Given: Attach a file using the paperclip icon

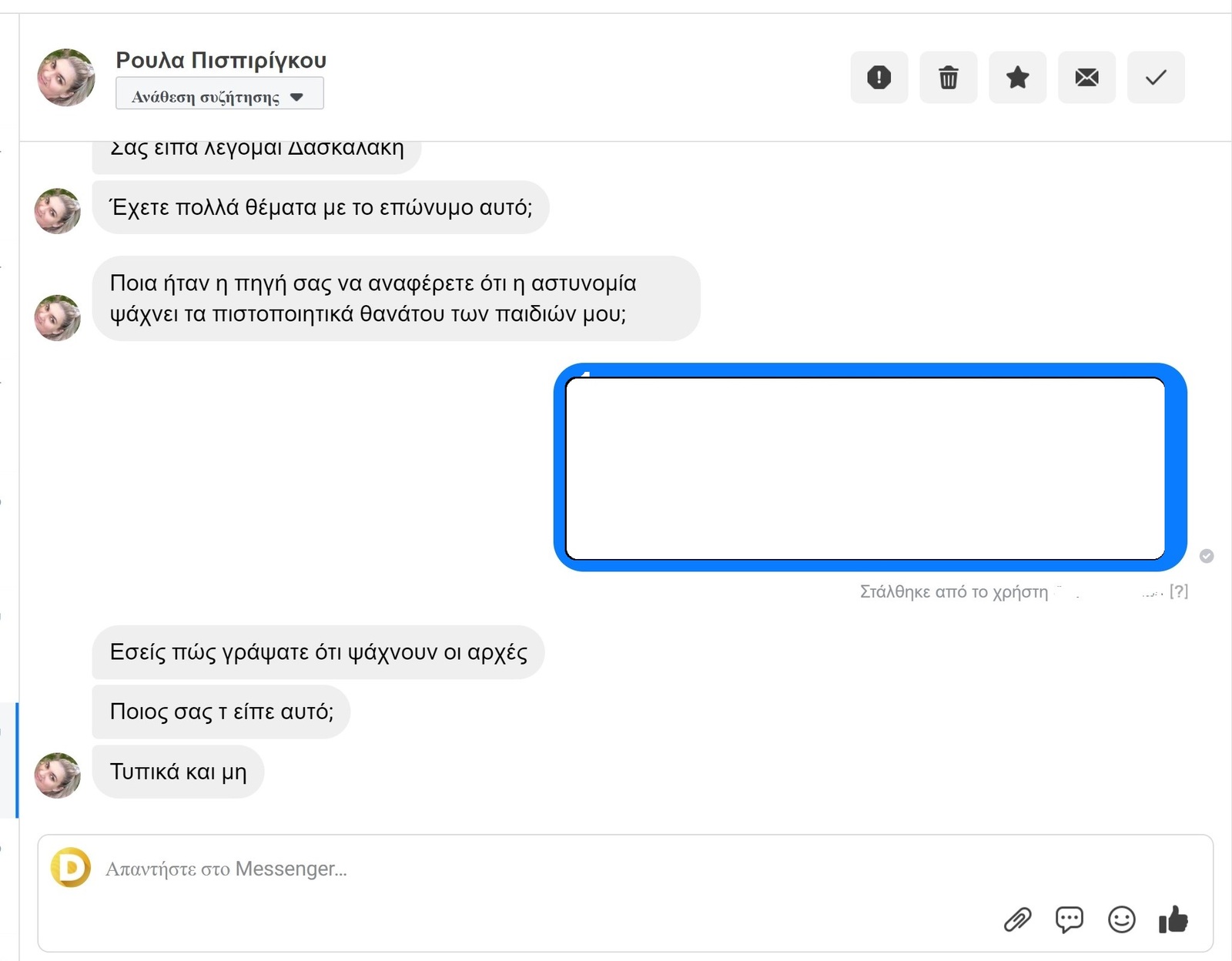Looking at the screenshot, I should tap(1017, 919).
